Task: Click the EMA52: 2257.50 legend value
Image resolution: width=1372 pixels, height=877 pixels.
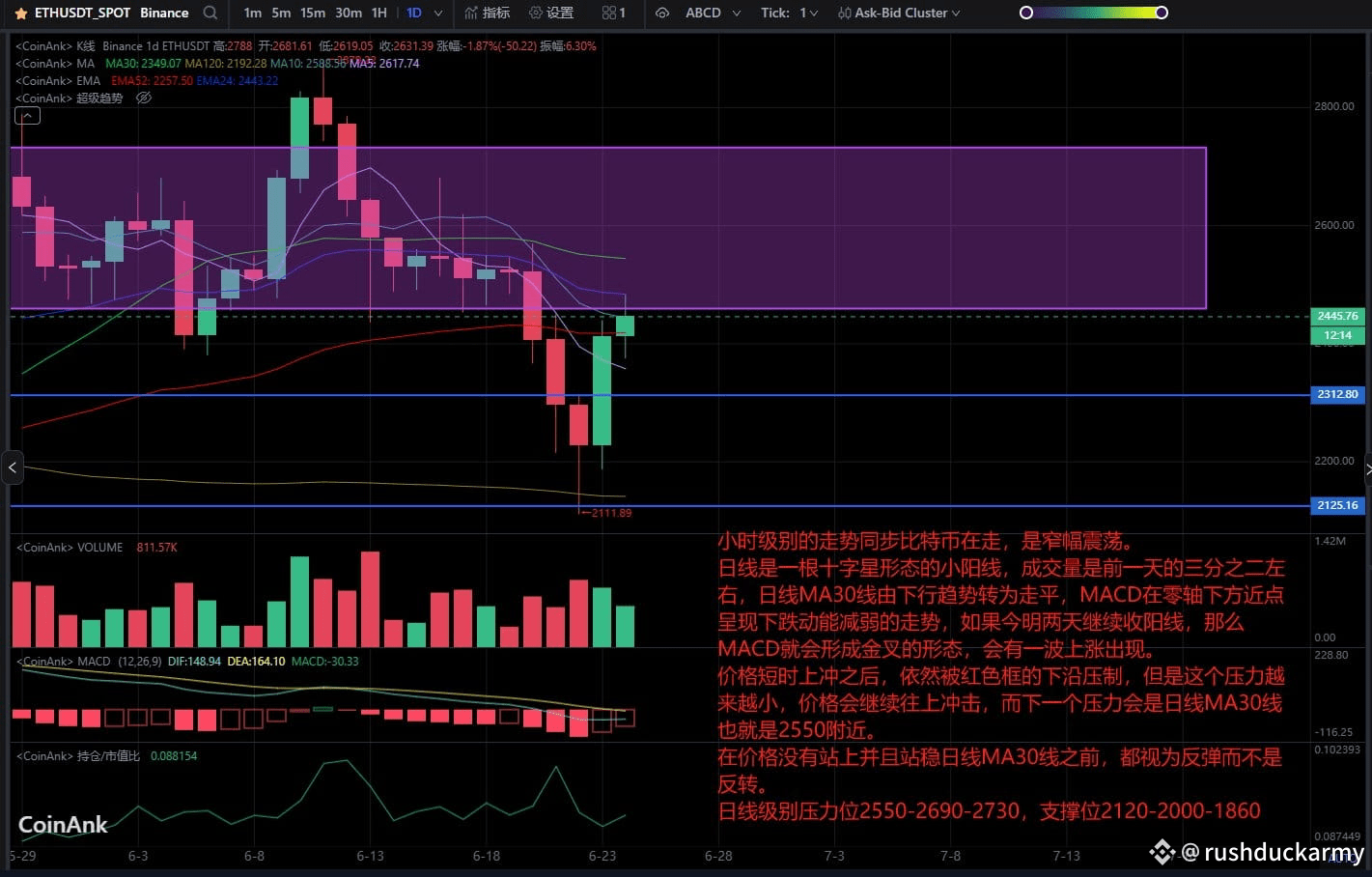Action: [152, 81]
